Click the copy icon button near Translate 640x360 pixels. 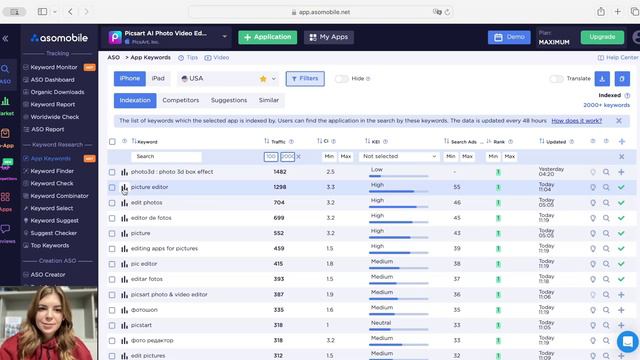(x=622, y=79)
